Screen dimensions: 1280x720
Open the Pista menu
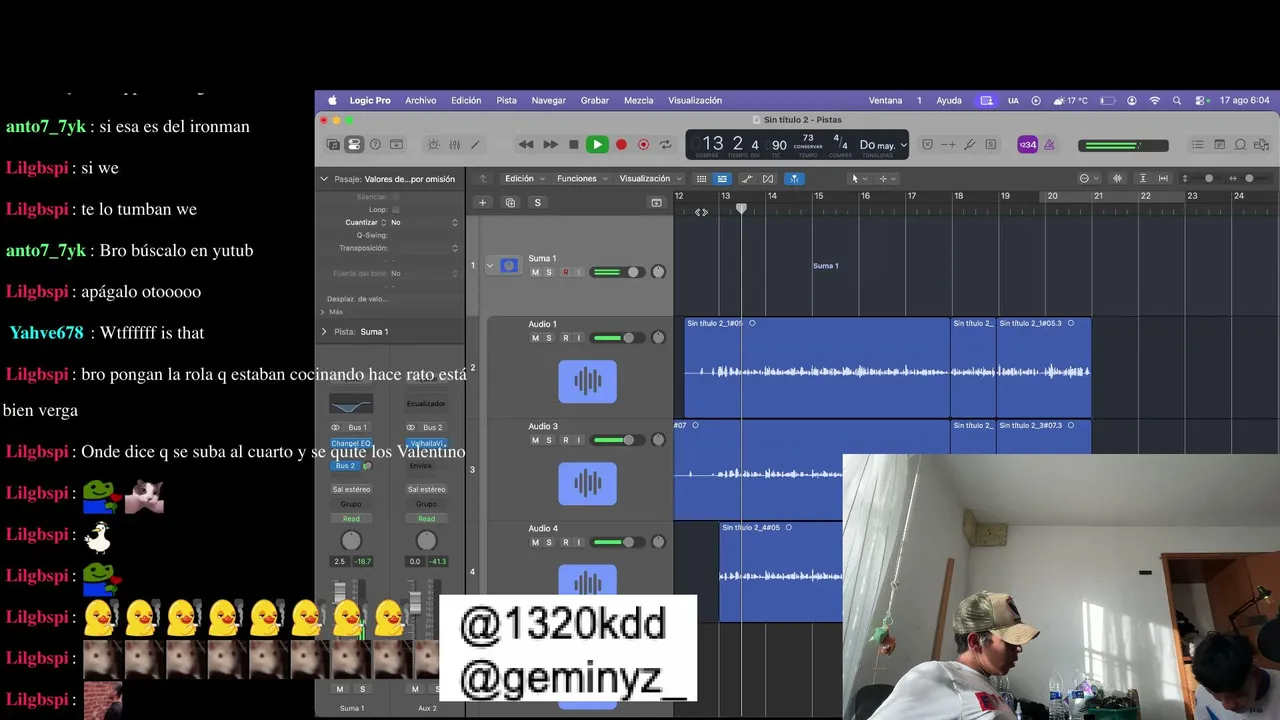point(507,101)
